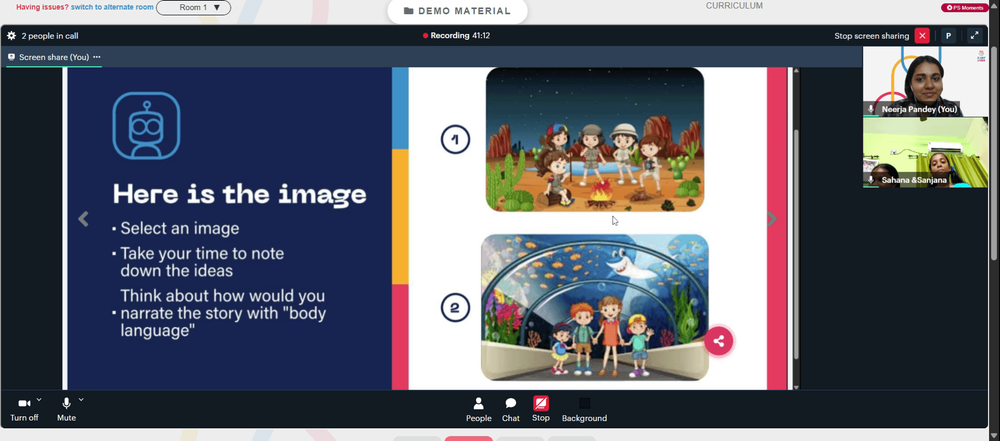Mute the microphone
Screen dimensions: 1000x441
point(66,408)
